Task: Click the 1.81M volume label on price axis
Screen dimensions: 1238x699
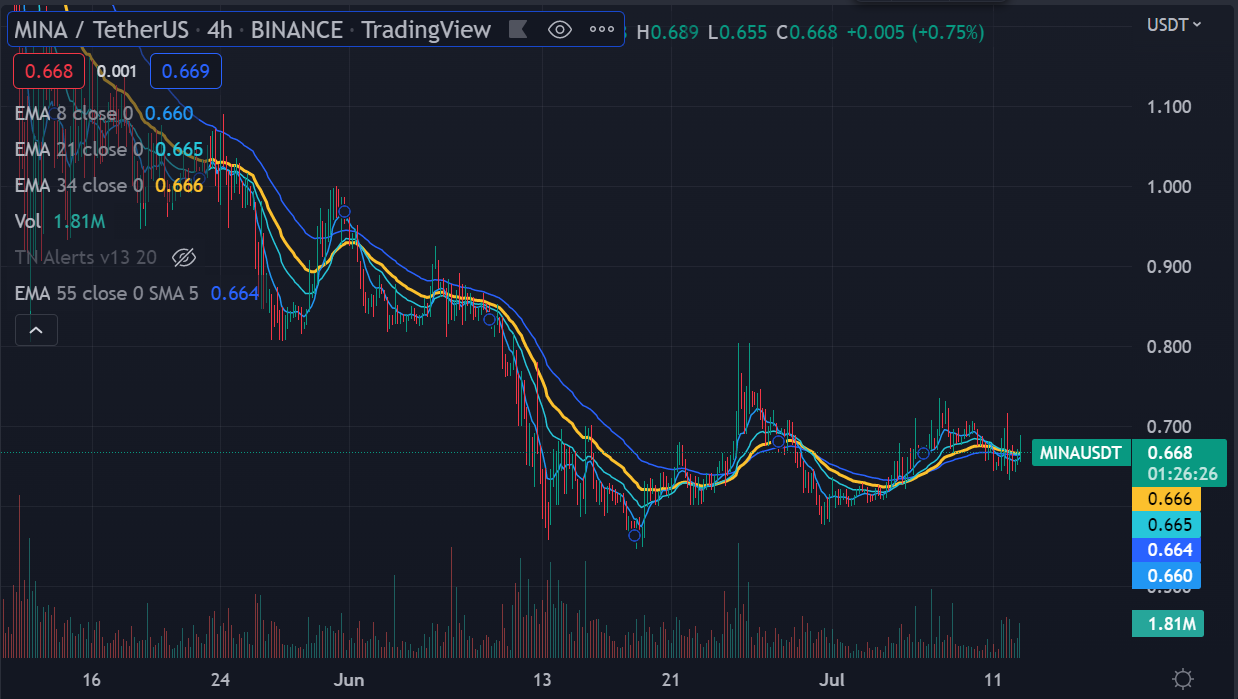Action: point(1167,625)
